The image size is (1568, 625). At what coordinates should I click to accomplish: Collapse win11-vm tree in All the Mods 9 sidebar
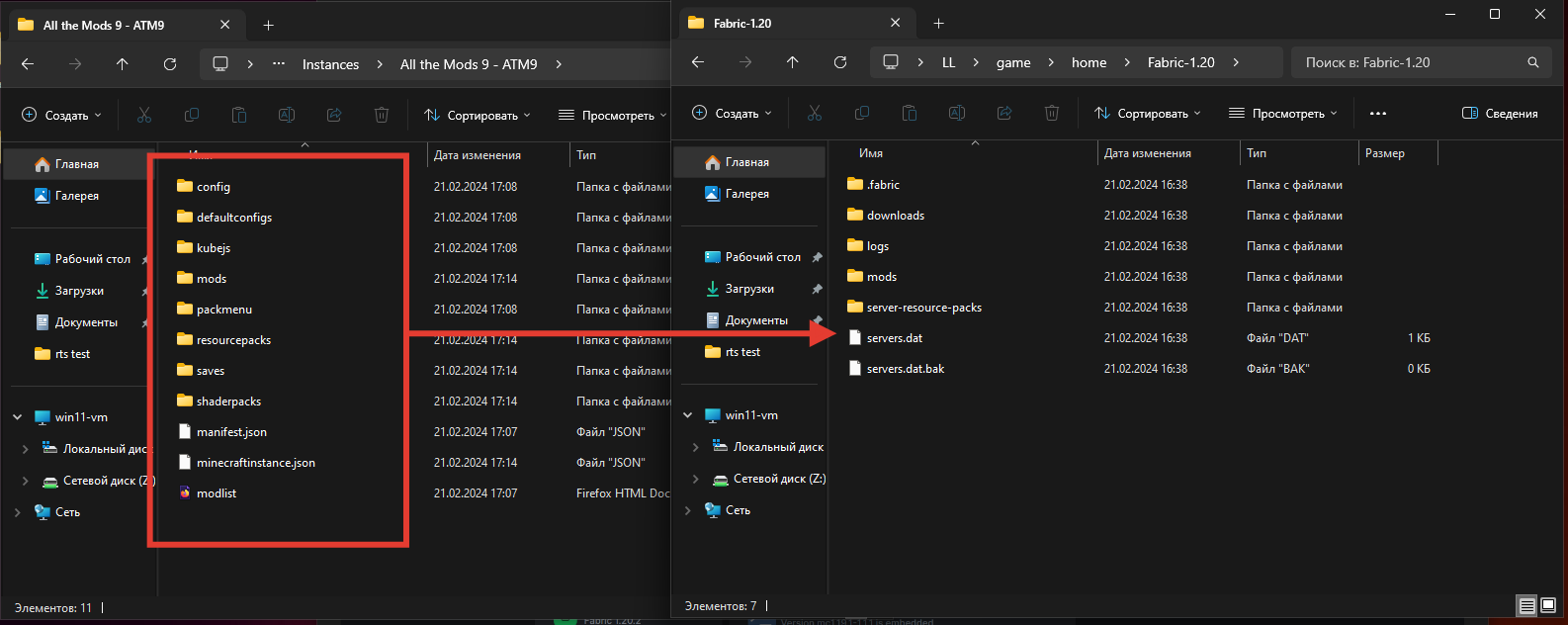(x=18, y=417)
